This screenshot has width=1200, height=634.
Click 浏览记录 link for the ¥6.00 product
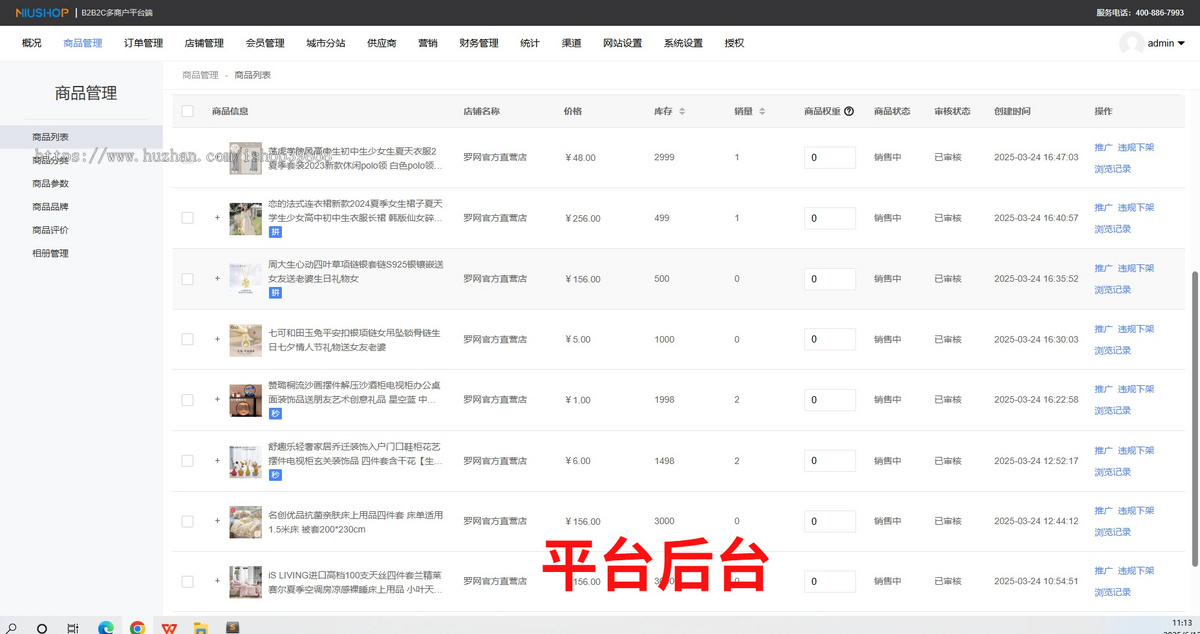(1112, 472)
